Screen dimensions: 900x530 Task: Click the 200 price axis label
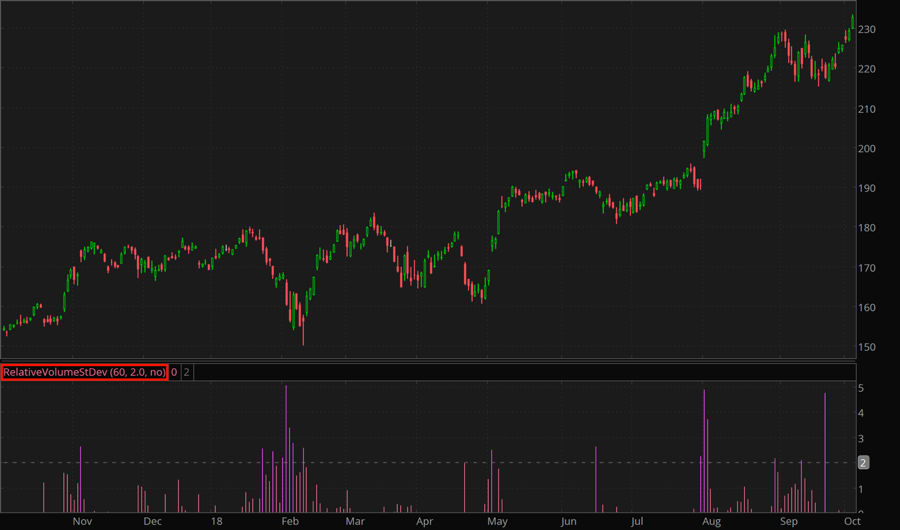tap(866, 149)
